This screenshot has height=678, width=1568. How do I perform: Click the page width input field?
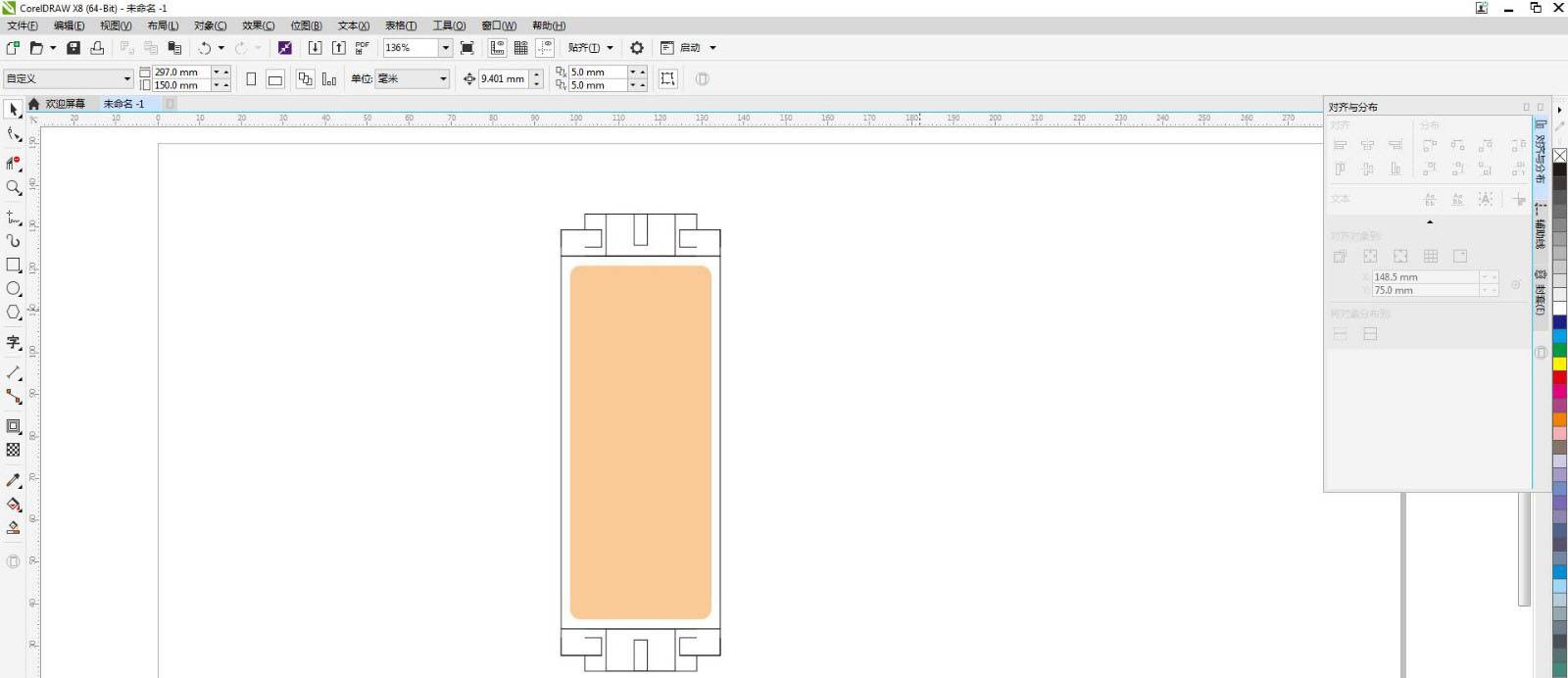pos(180,73)
